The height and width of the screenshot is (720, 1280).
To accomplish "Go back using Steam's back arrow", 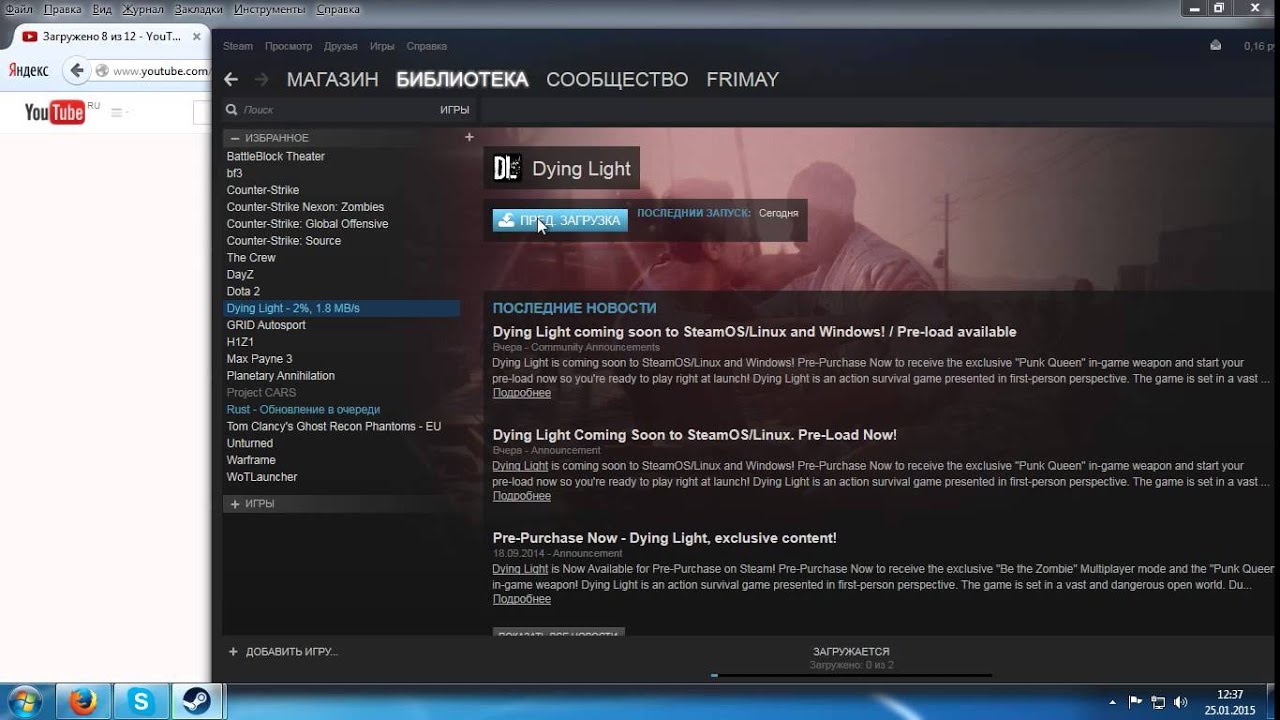I will pyautogui.click(x=231, y=79).
